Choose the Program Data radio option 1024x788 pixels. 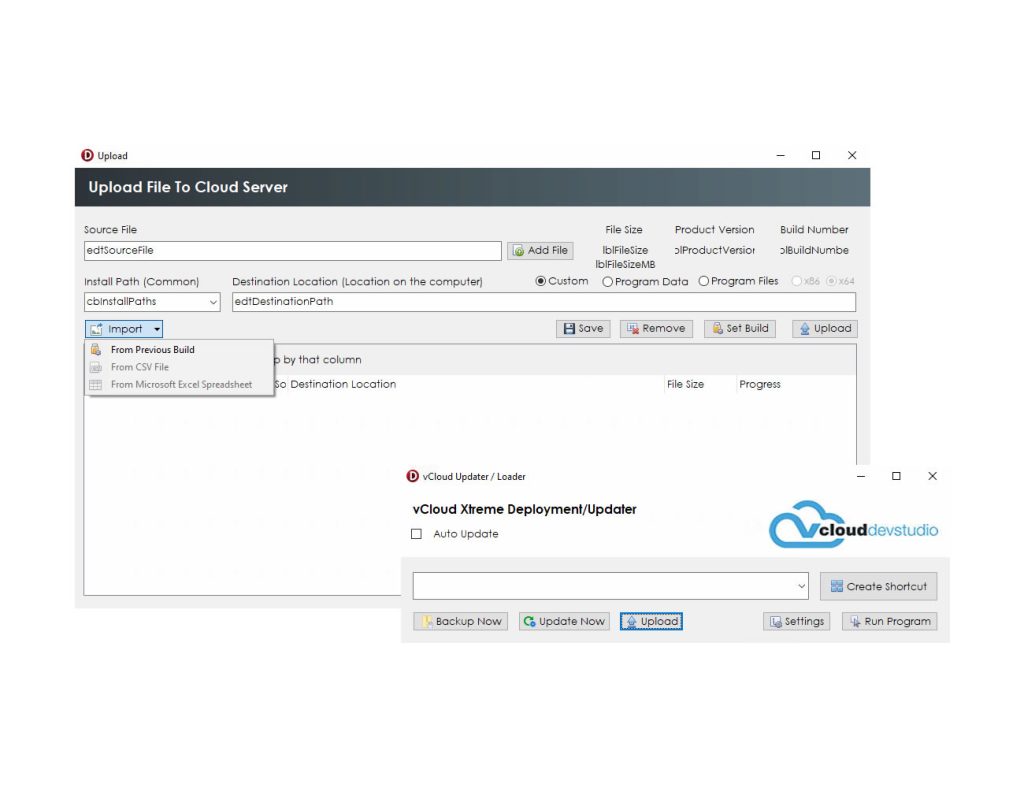tap(607, 282)
